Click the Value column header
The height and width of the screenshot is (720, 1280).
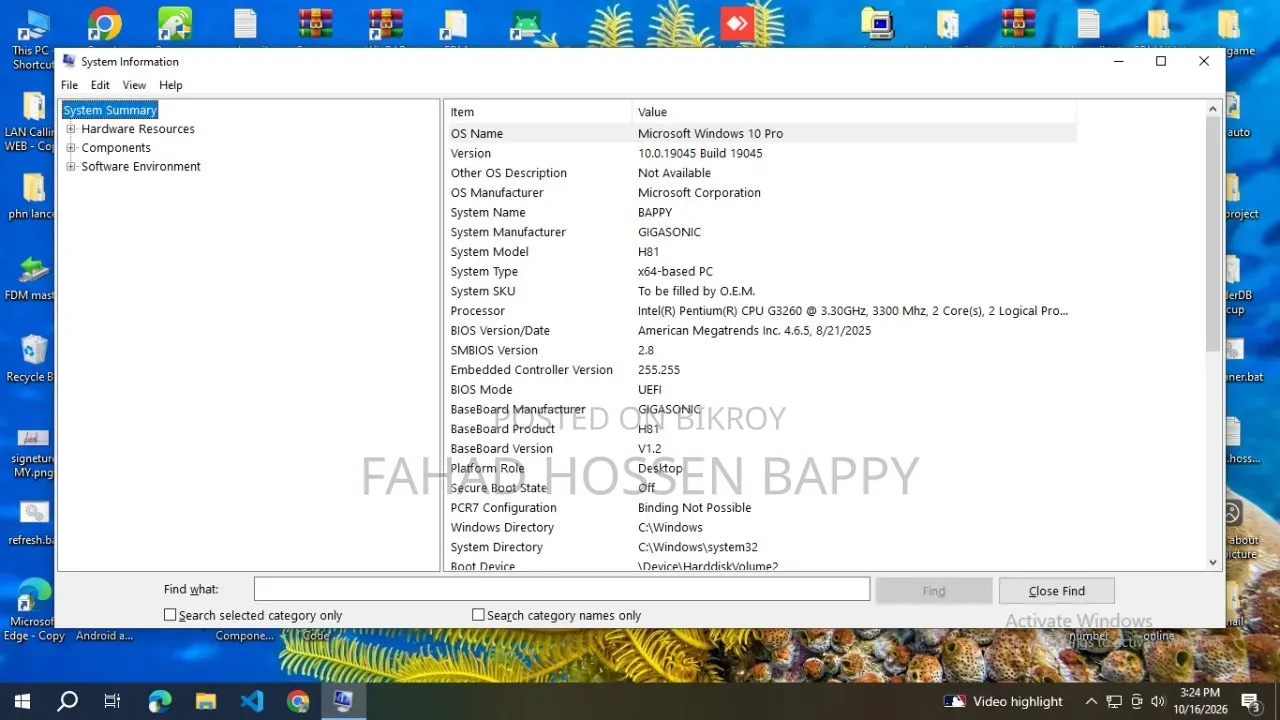coord(854,112)
